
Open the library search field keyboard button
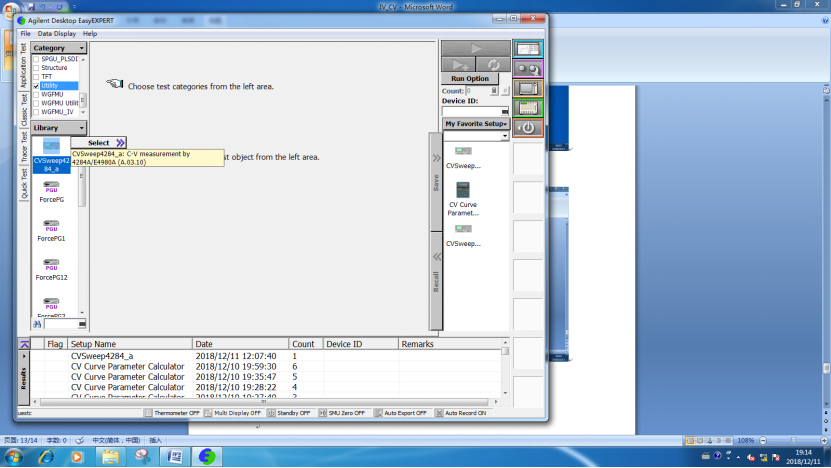pos(82,324)
